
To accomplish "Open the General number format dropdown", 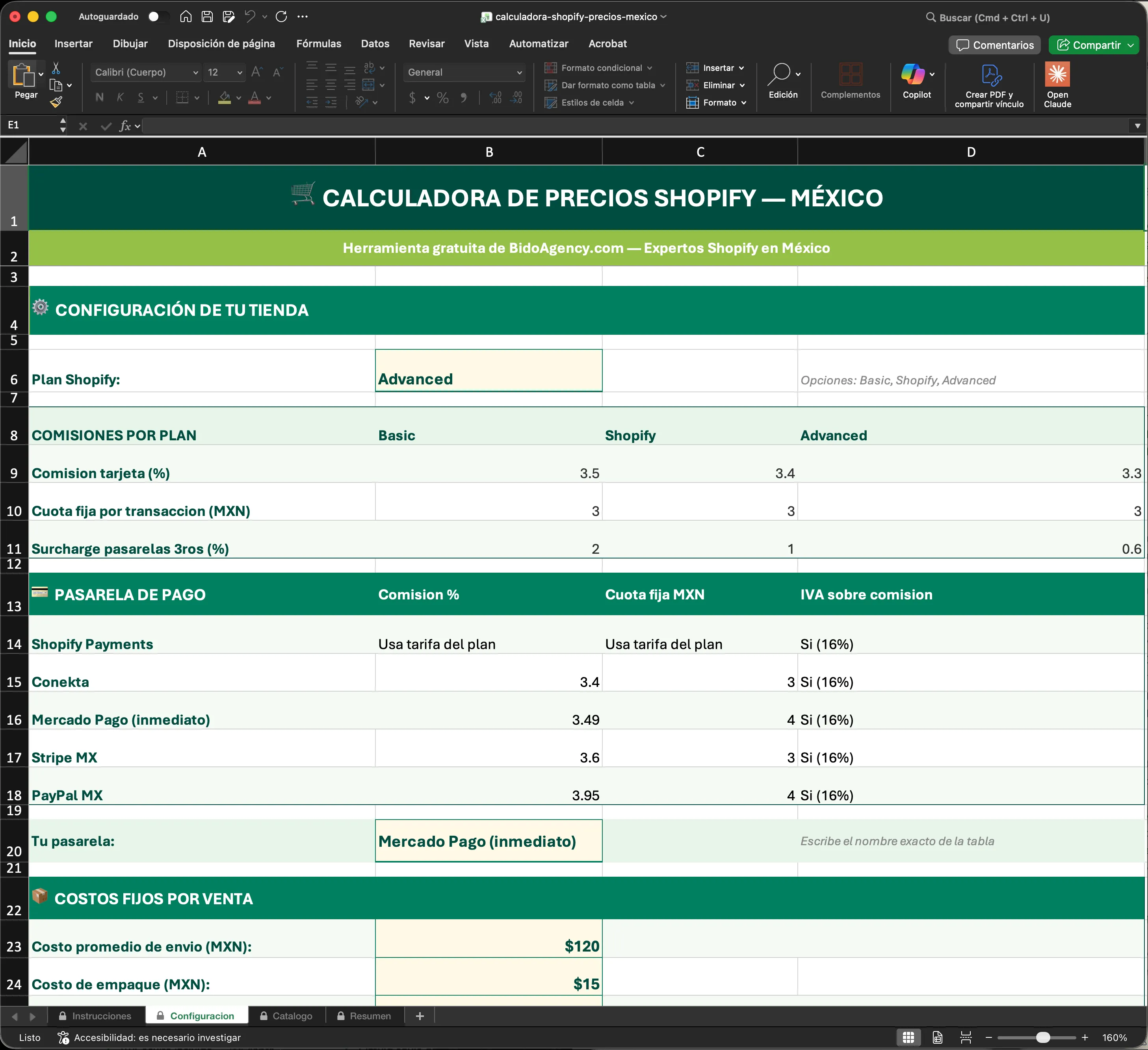I will [464, 72].
